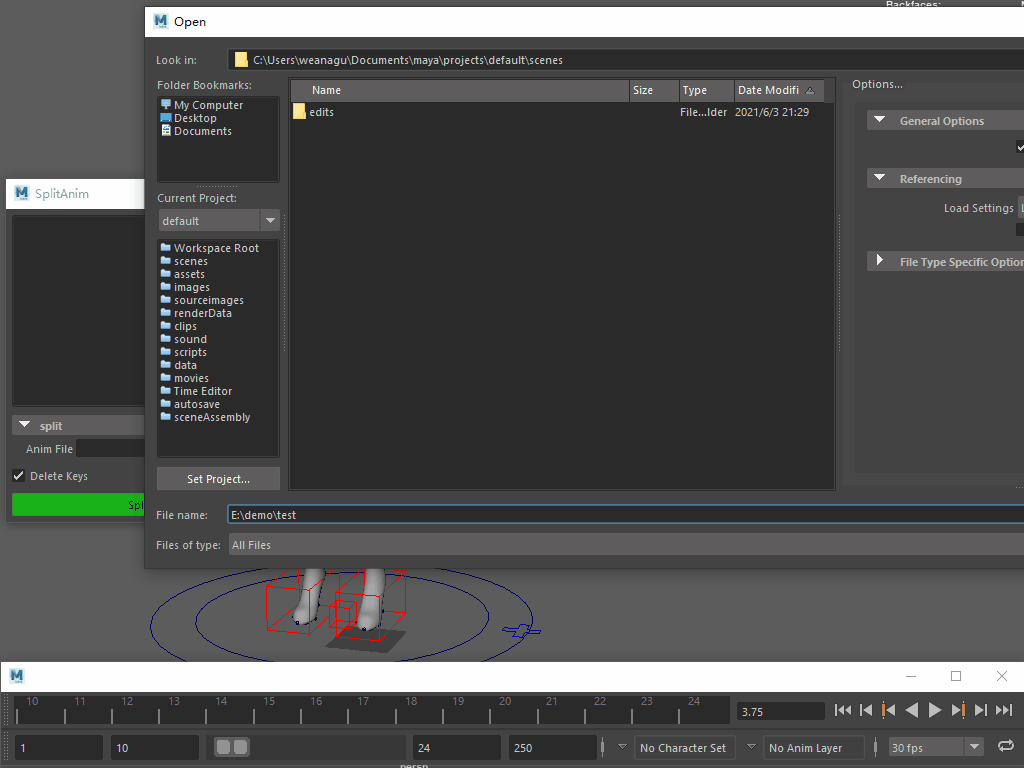Image resolution: width=1024 pixels, height=768 pixels.
Task: Click the Set Project... button
Action: 218,479
